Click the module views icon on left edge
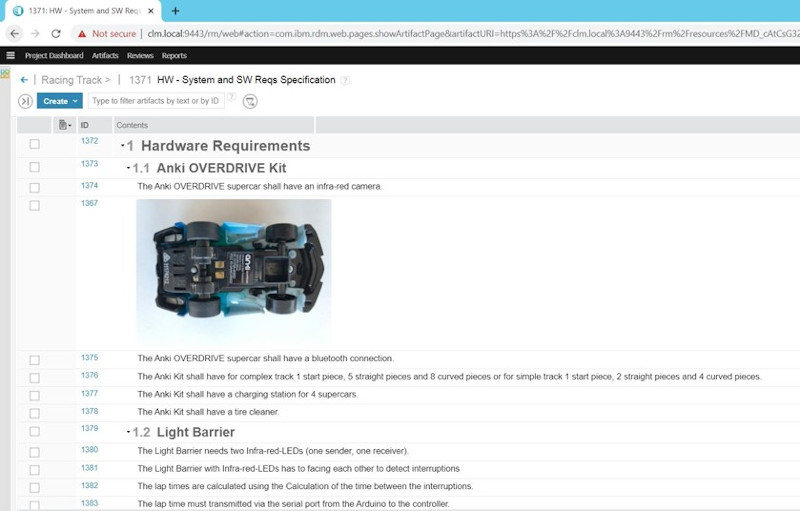Viewport: 800px width, 511px height. (5, 76)
